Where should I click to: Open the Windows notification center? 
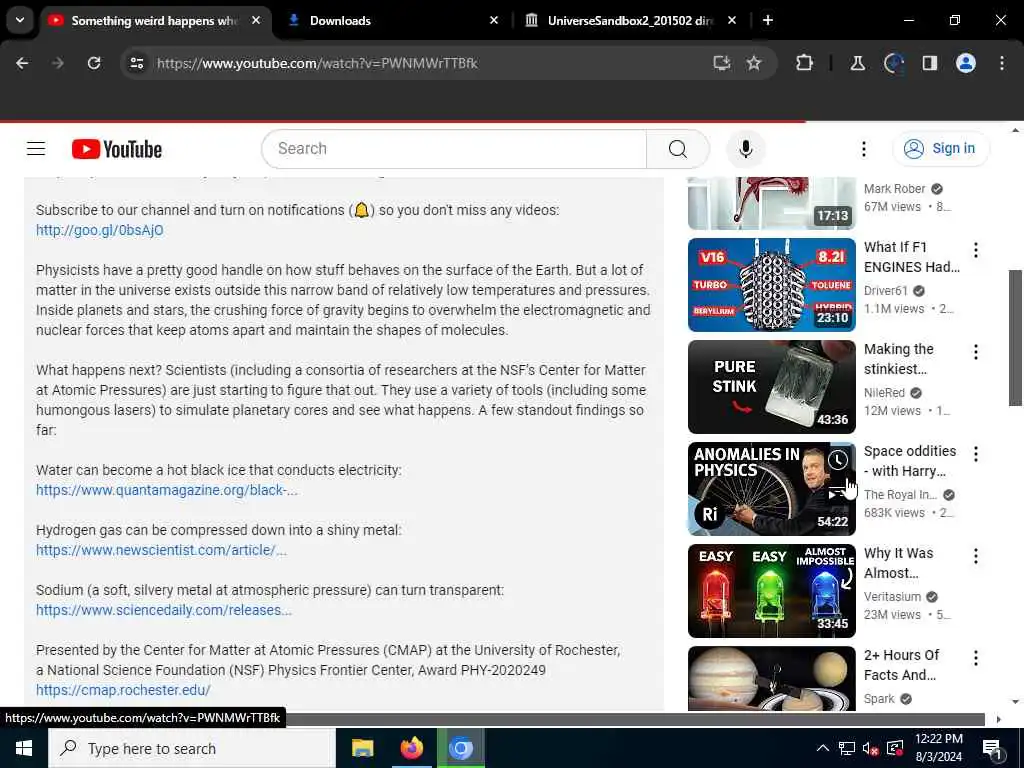point(992,750)
